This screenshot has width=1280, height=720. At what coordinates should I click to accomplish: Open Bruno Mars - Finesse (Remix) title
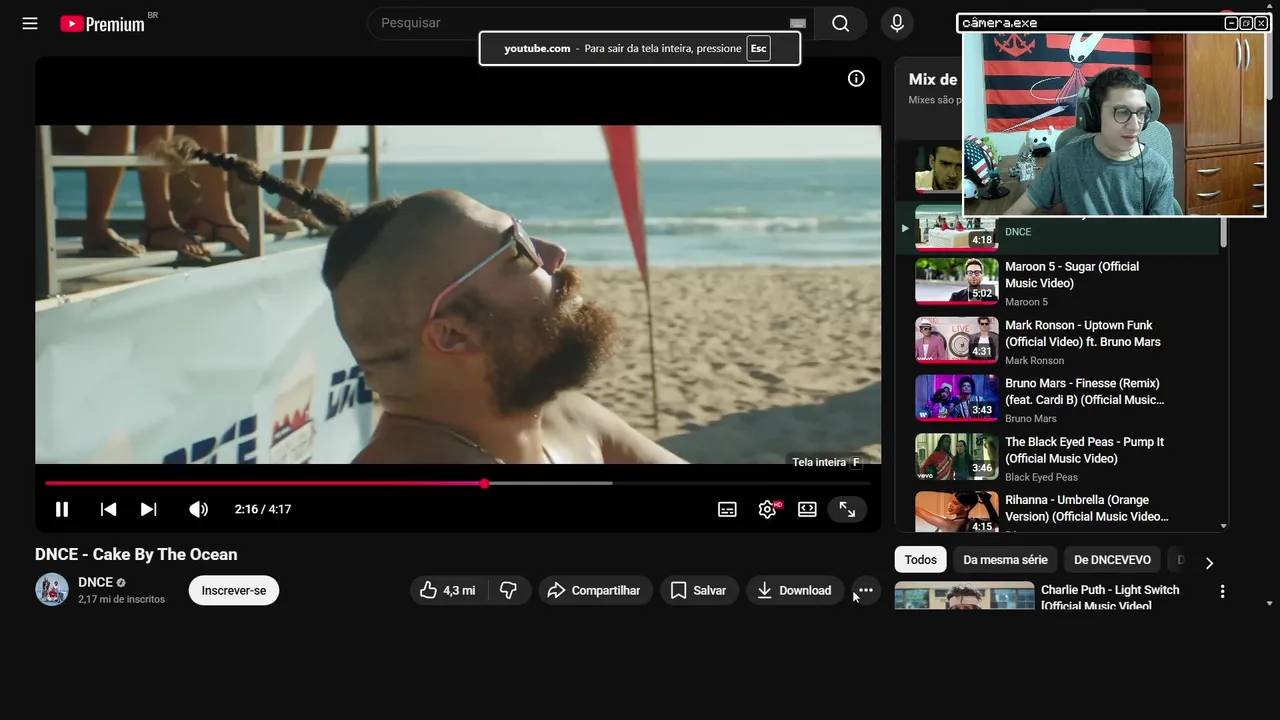click(1084, 391)
